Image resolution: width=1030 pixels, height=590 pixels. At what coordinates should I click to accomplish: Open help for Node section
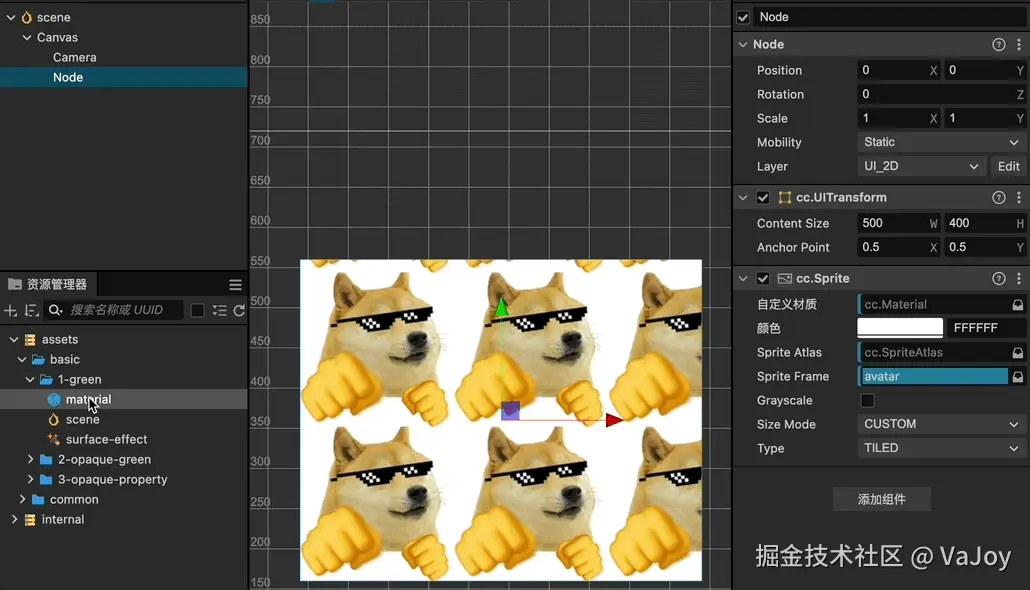click(x=998, y=45)
